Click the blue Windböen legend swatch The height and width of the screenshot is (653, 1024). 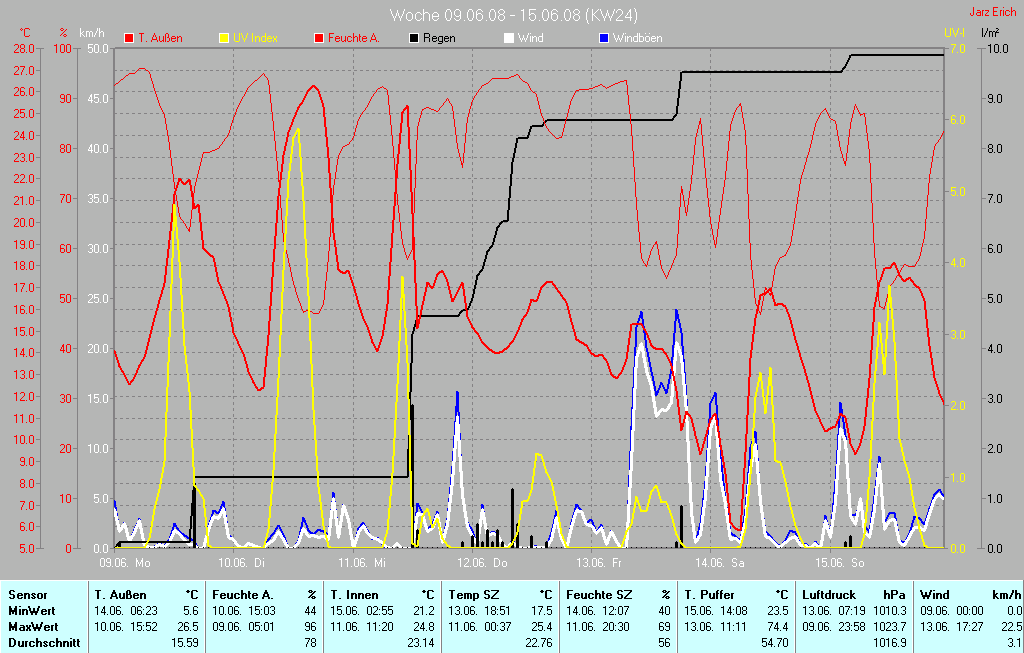pyautogui.click(x=604, y=38)
